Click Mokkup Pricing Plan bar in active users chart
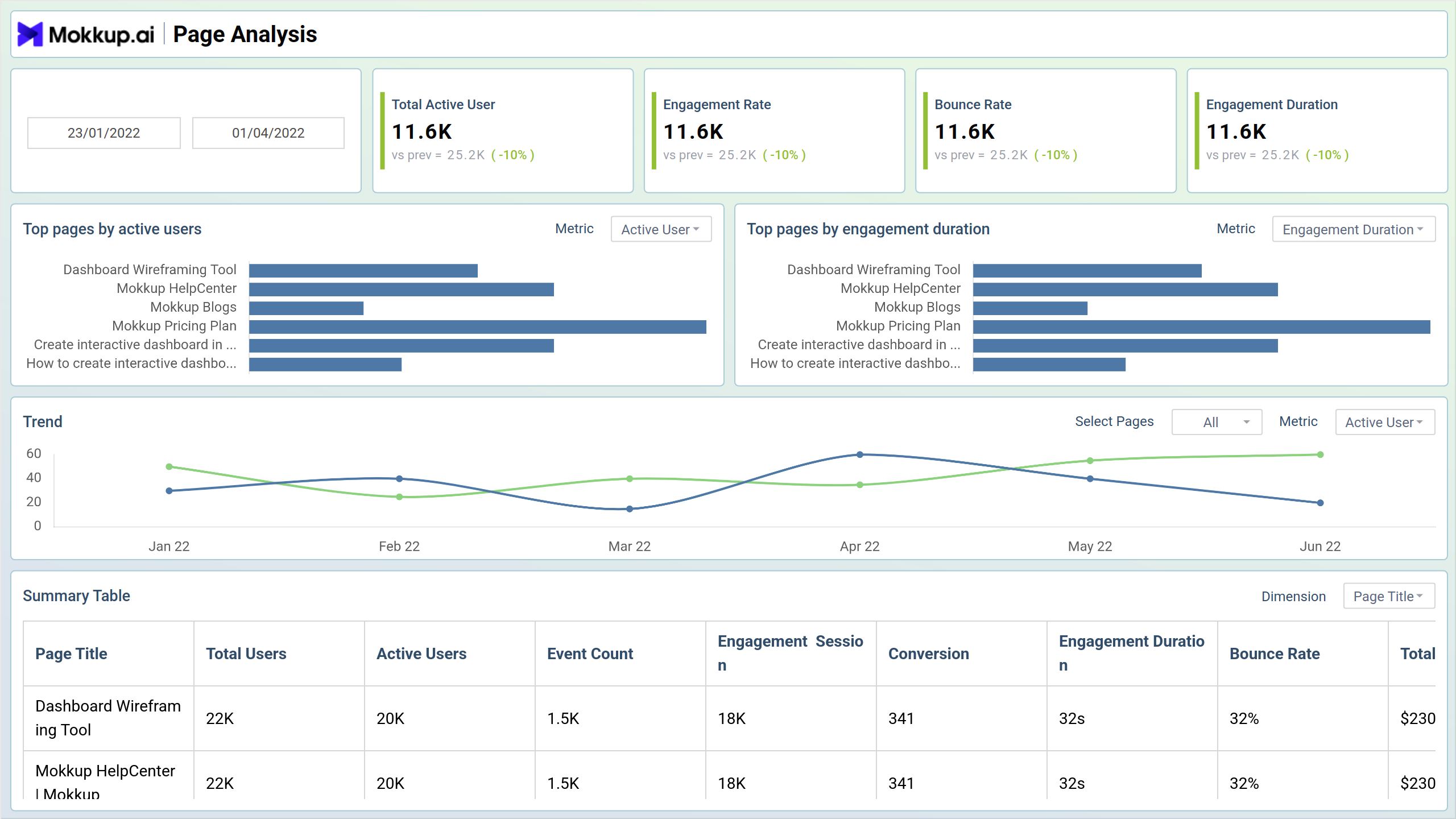The image size is (1456, 819). pos(478,327)
